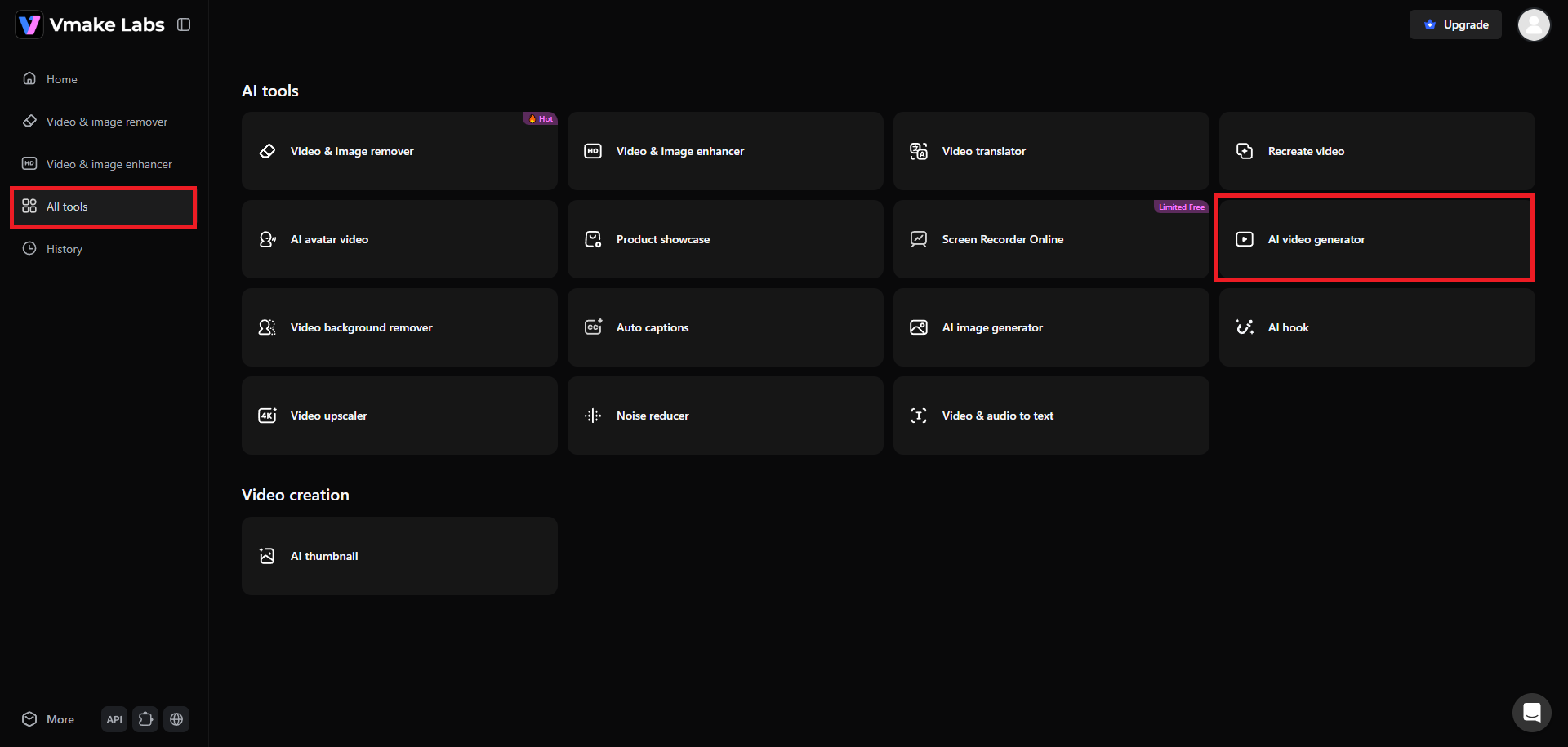Open the extension puzzle icon
The height and width of the screenshot is (747, 1568).
coord(145,719)
